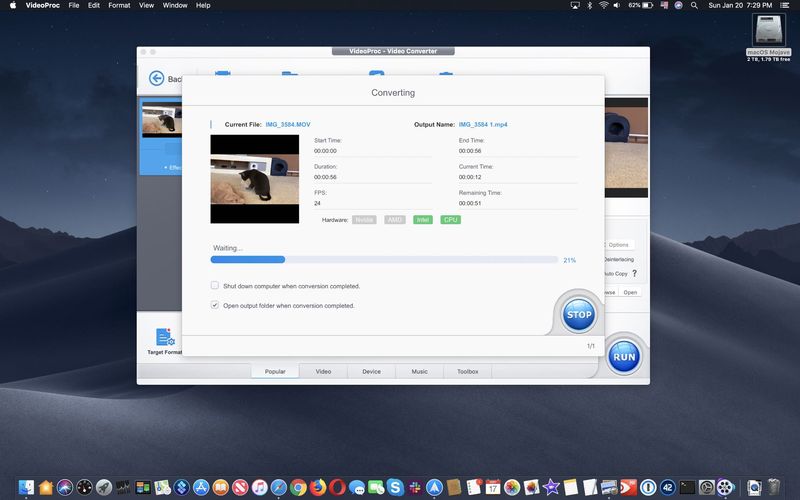
Task: Open the File menu
Action: click(x=74, y=5)
